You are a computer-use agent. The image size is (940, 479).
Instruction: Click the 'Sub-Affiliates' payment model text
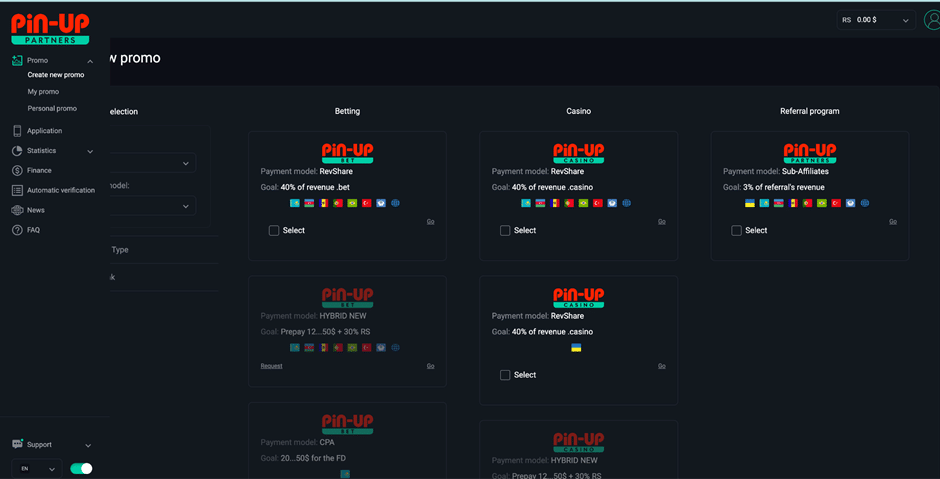click(805, 171)
